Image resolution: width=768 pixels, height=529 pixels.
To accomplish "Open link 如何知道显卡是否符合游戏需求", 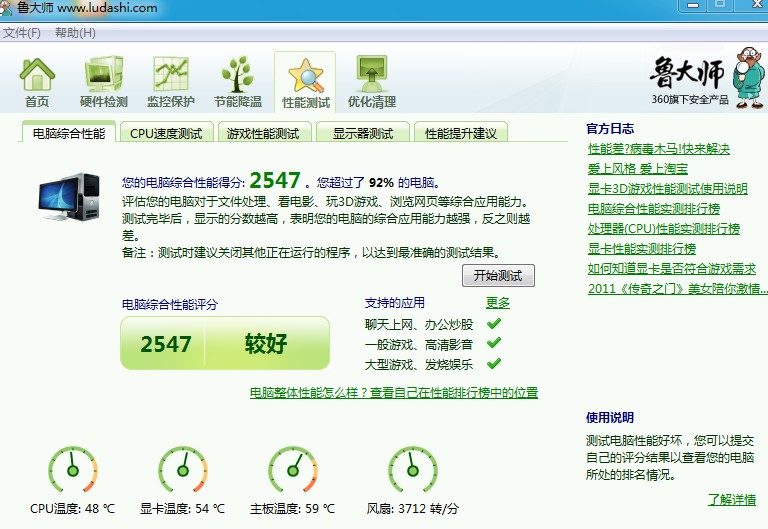I will (672, 268).
